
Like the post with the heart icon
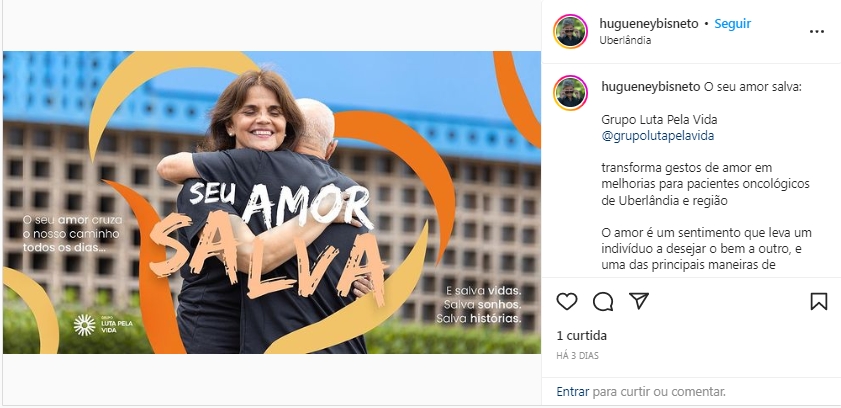566,301
